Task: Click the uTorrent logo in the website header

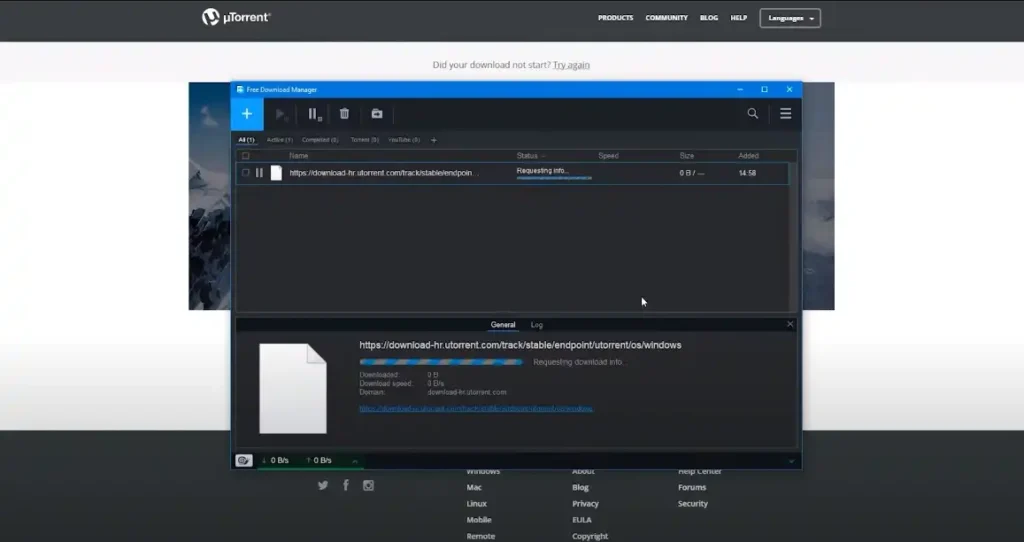Action: [x=236, y=17]
